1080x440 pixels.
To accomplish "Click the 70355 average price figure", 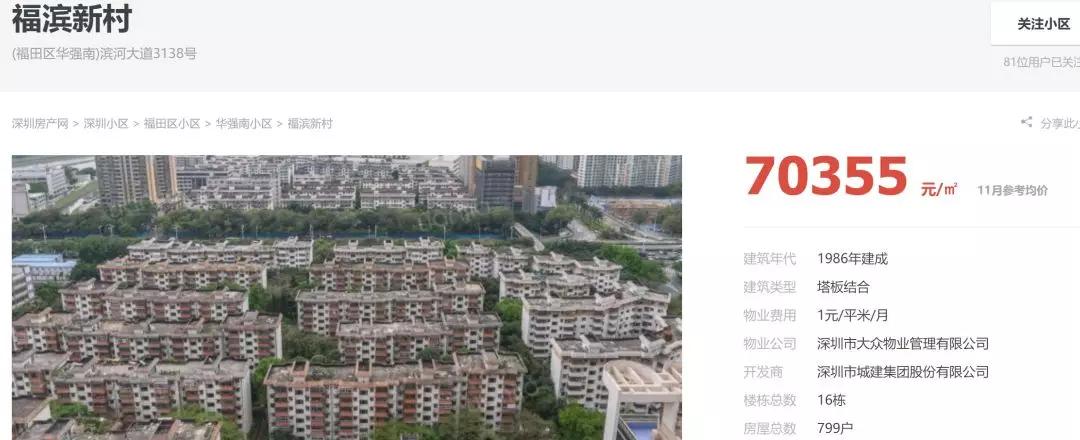I will tap(826, 176).
